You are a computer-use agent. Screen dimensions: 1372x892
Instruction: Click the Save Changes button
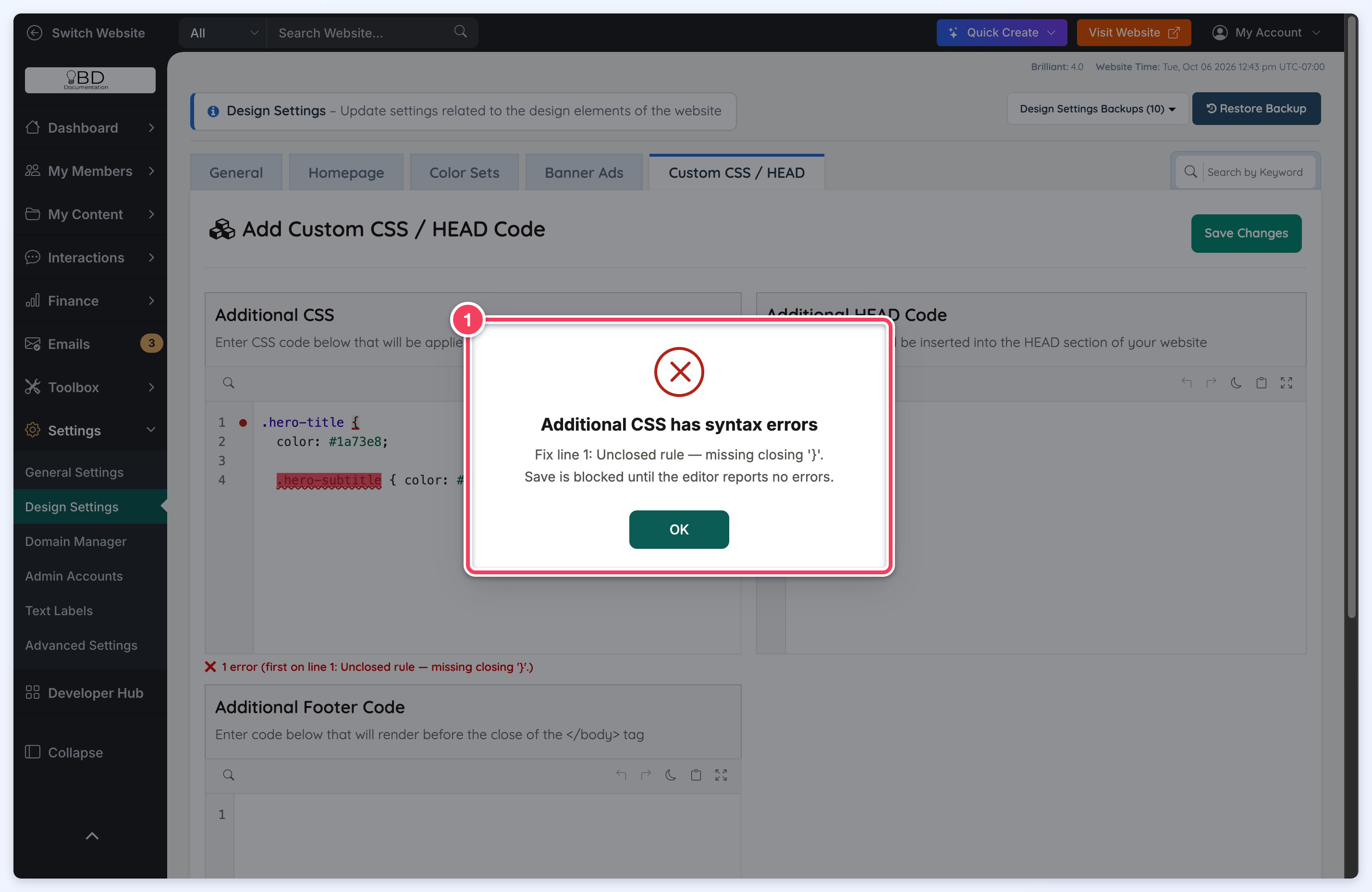pos(1246,233)
